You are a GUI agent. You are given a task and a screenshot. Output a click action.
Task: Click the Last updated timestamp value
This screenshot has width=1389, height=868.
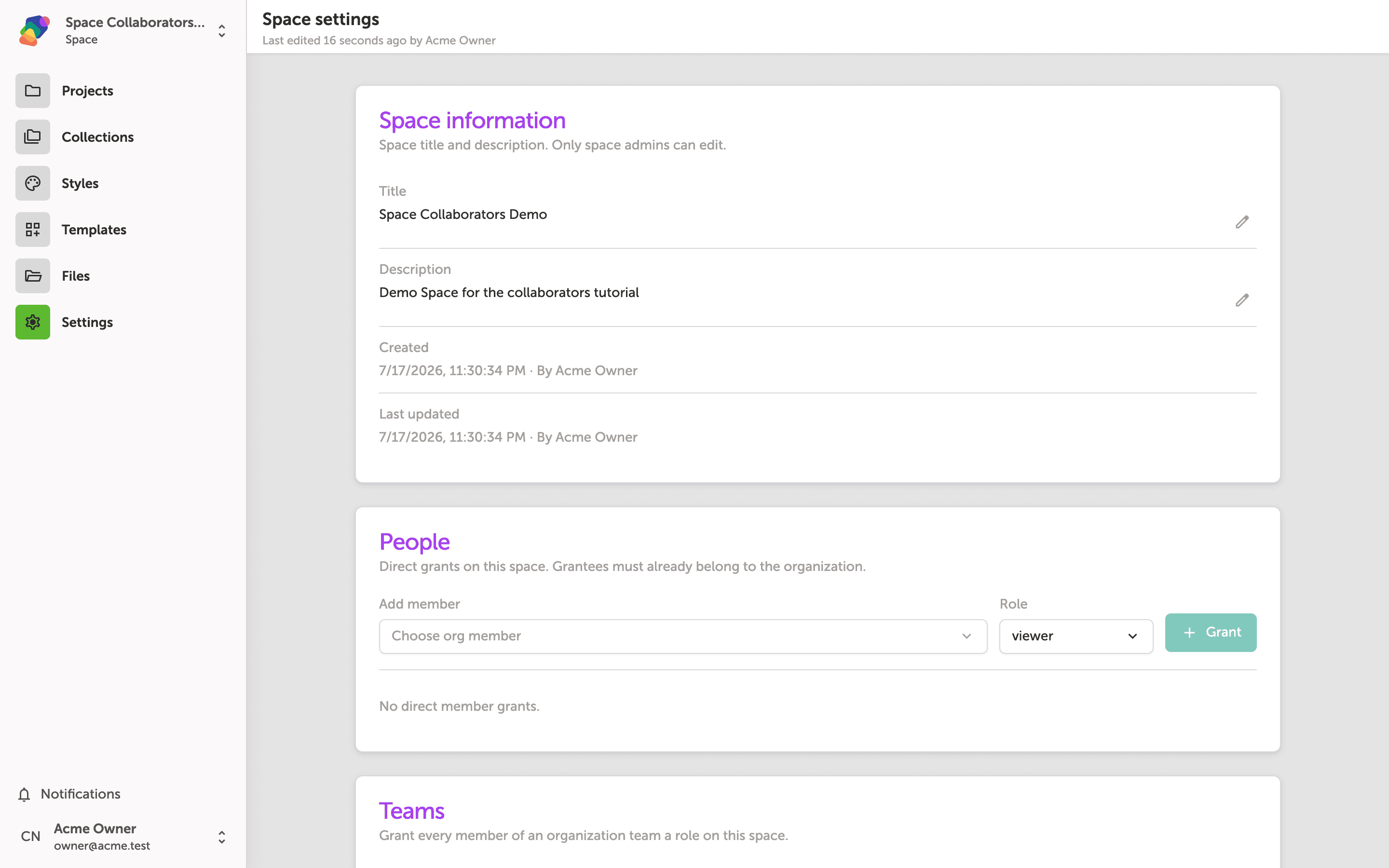[x=508, y=437]
